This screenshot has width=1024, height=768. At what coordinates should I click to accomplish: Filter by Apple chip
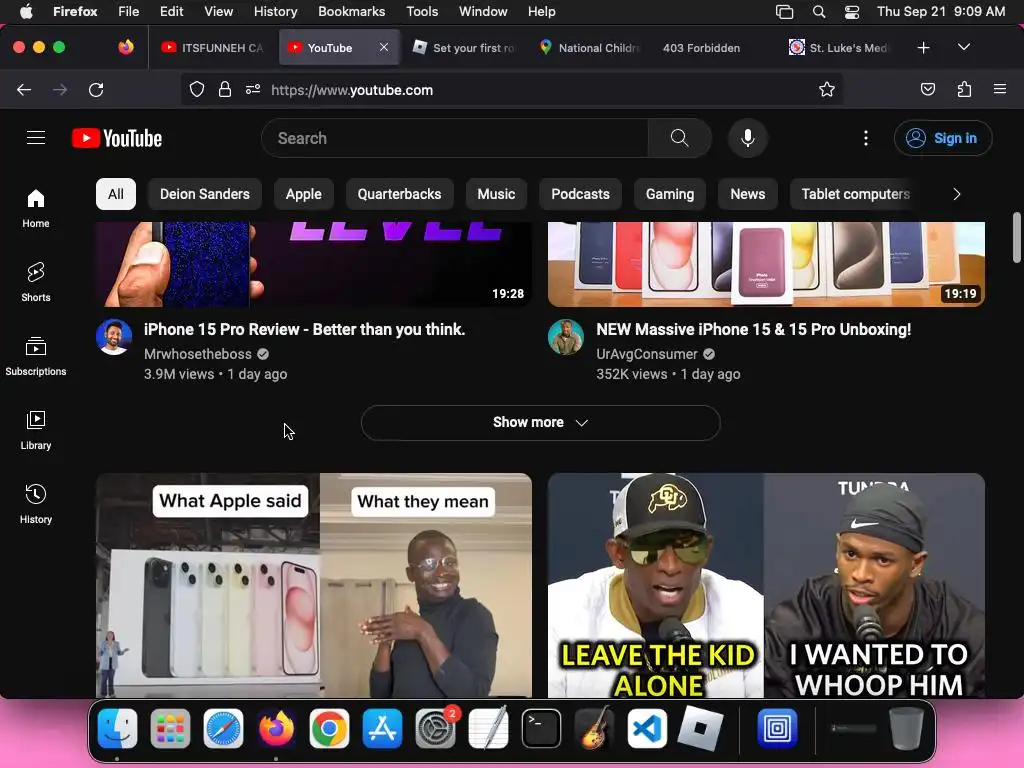point(304,194)
